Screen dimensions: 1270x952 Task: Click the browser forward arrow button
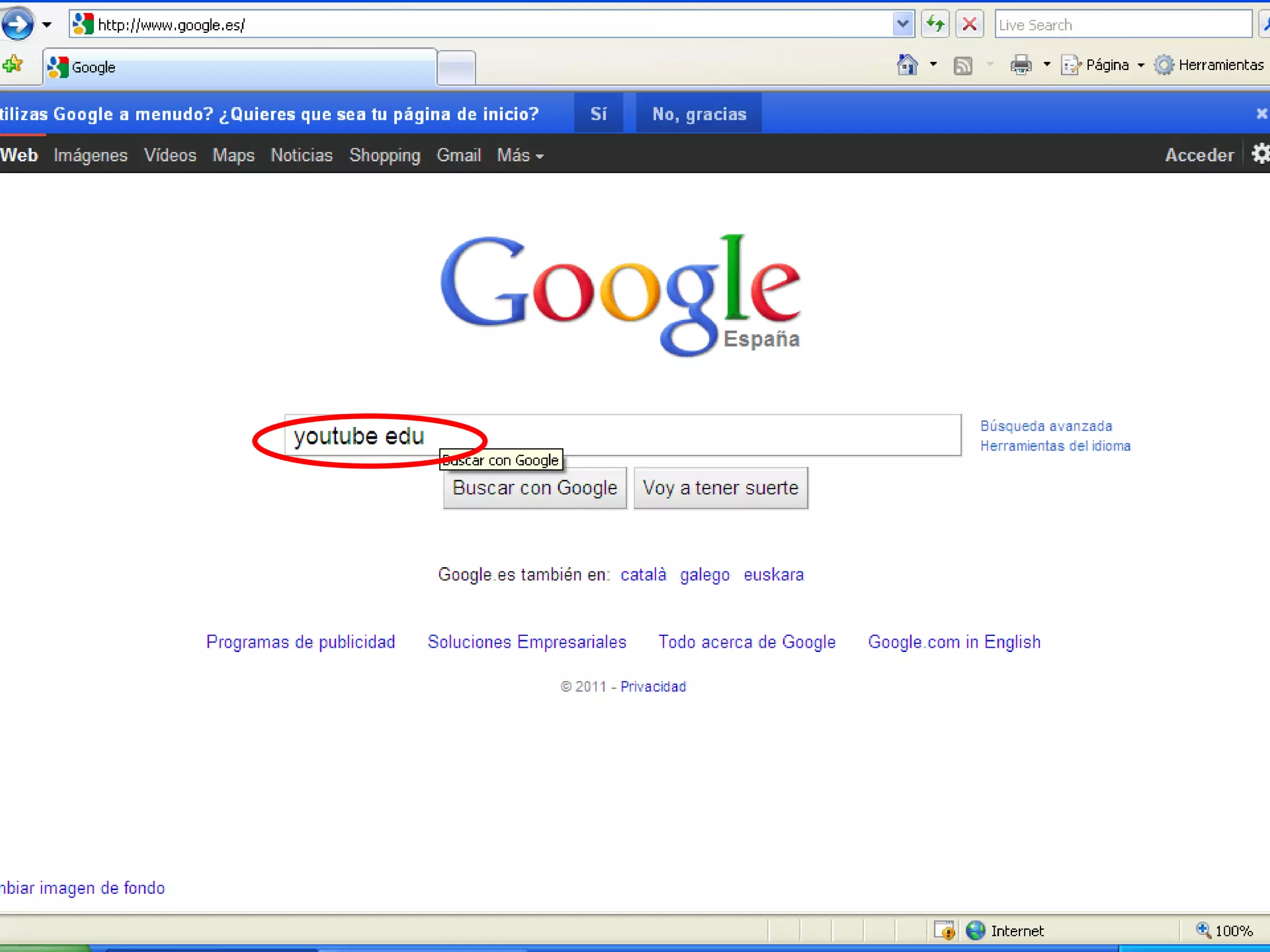pyautogui.click(x=17, y=25)
